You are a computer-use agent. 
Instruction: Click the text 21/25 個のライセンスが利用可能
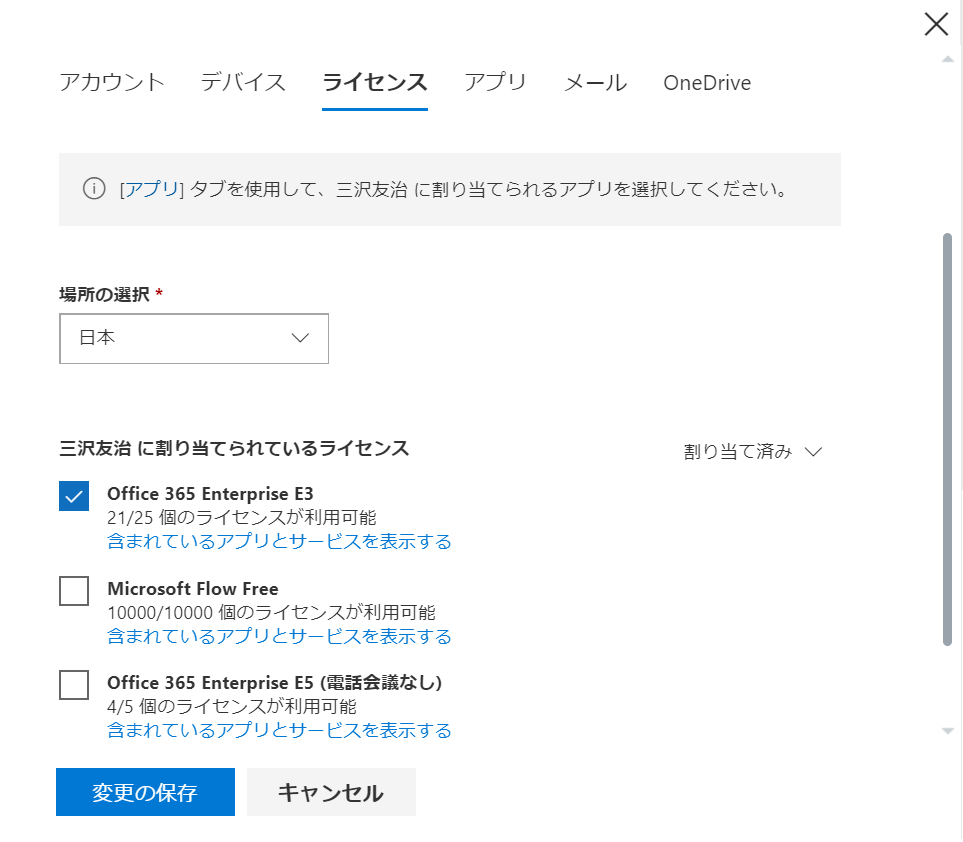tap(242, 518)
